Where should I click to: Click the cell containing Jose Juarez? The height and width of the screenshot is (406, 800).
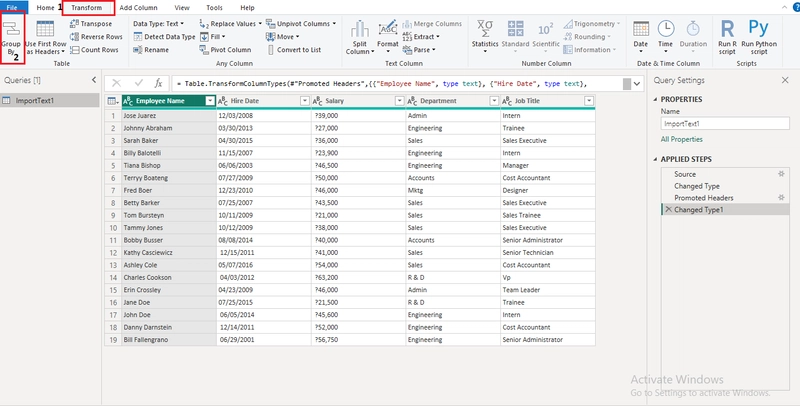point(169,116)
